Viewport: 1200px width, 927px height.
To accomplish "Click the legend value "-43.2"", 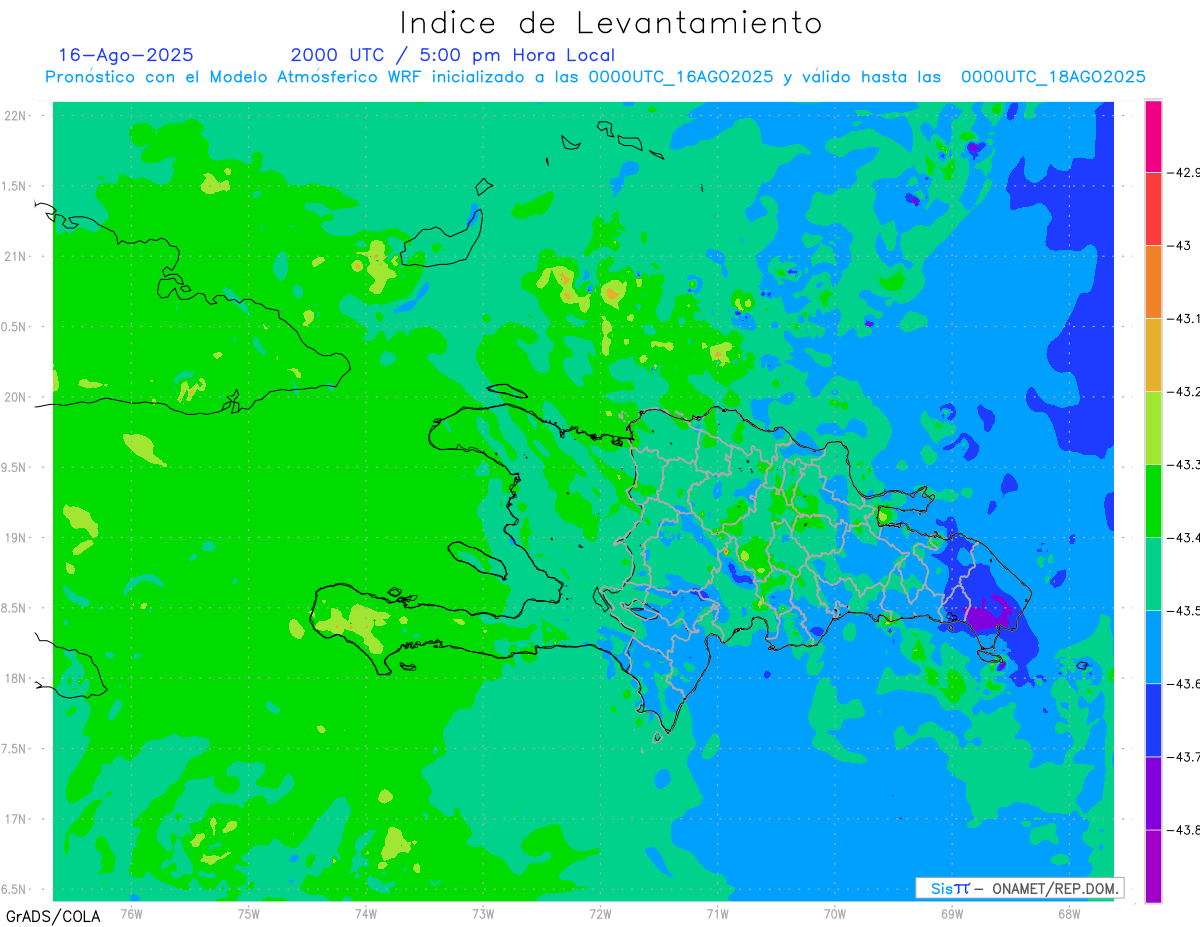I will pos(1184,391).
